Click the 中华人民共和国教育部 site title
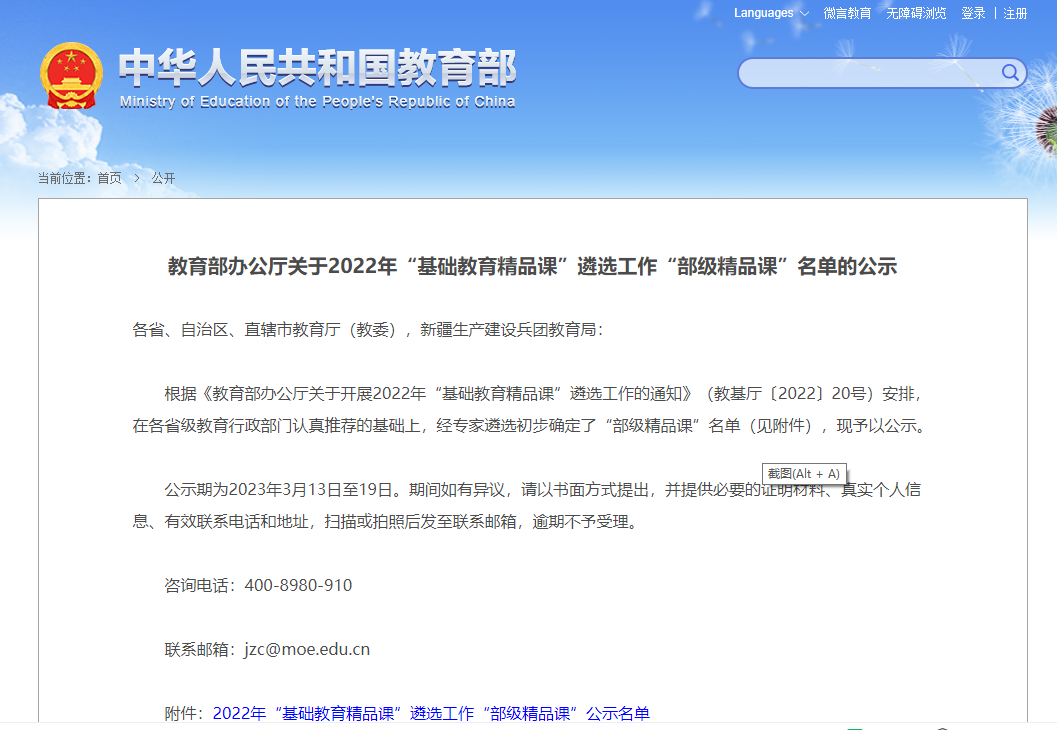The width and height of the screenshot is (1057, 730). tap(318, 67)
